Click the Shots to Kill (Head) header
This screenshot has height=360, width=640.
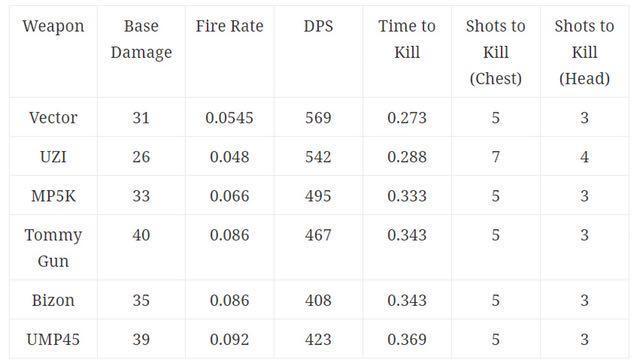click(x=584, y=52)
